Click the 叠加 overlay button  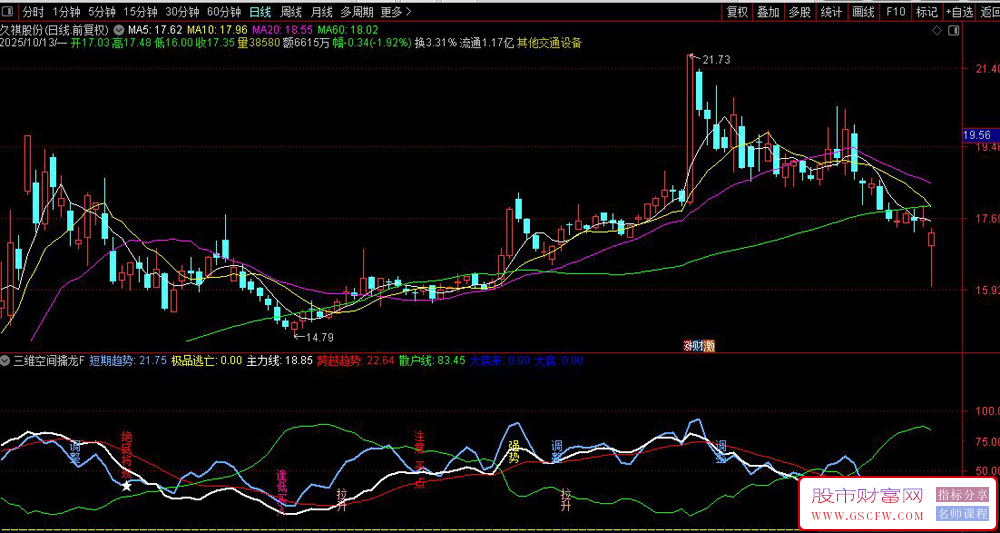768,11
